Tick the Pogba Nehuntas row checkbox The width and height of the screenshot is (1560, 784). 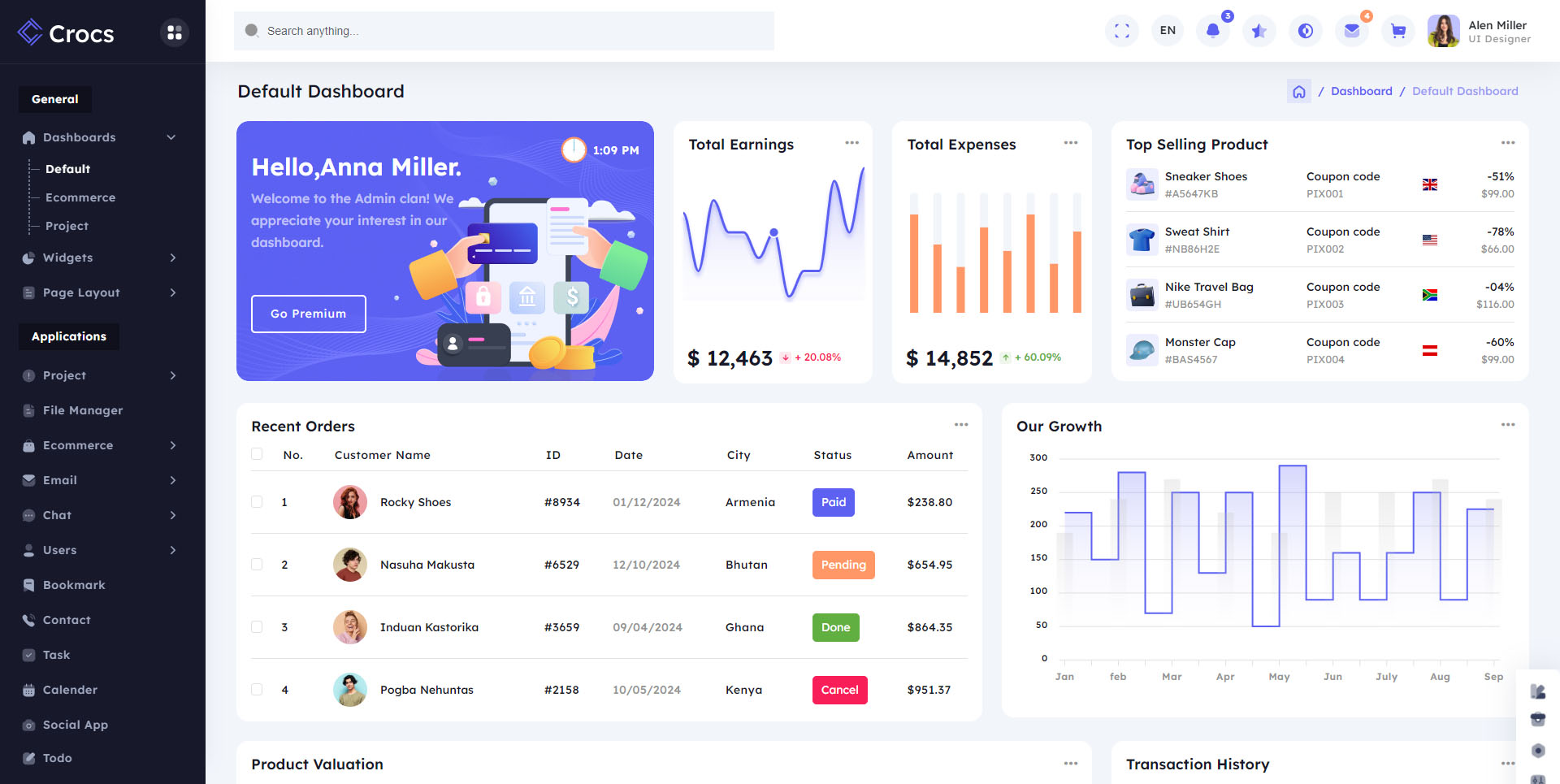click(257, 690)
